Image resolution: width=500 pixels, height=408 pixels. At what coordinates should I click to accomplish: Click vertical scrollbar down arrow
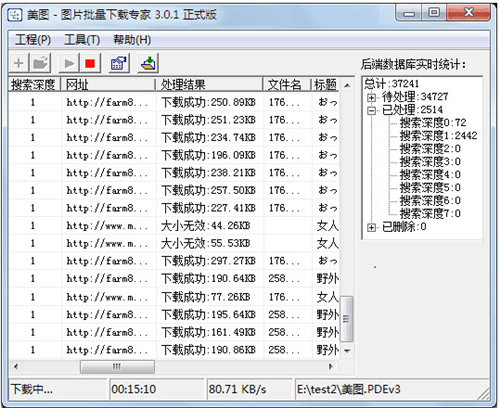pos(347,351)
